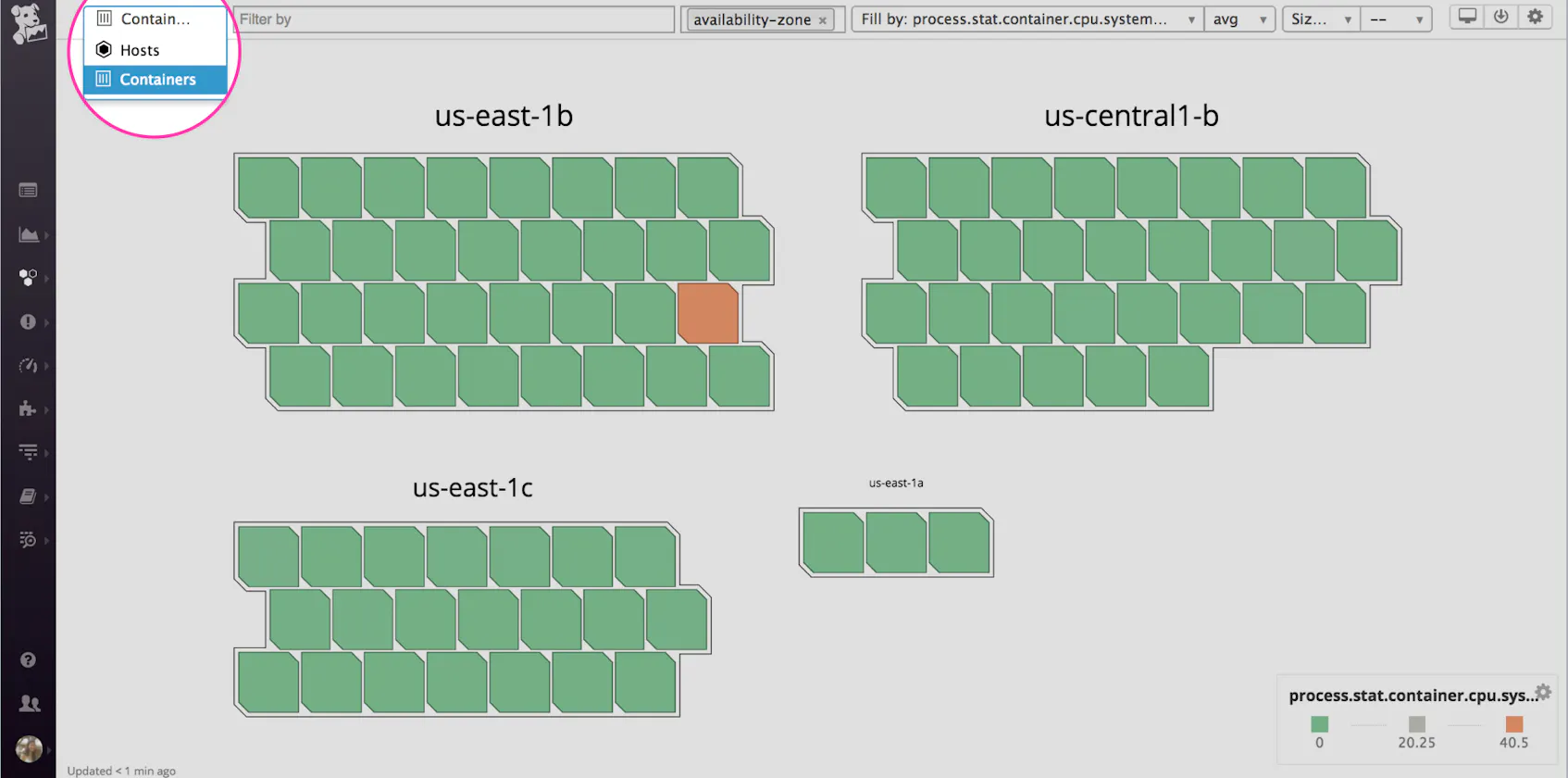The width and height of the screenshot is (1568, 778).
Task: Open the Size by dropdown
Action: click(x=1320, y=19)
